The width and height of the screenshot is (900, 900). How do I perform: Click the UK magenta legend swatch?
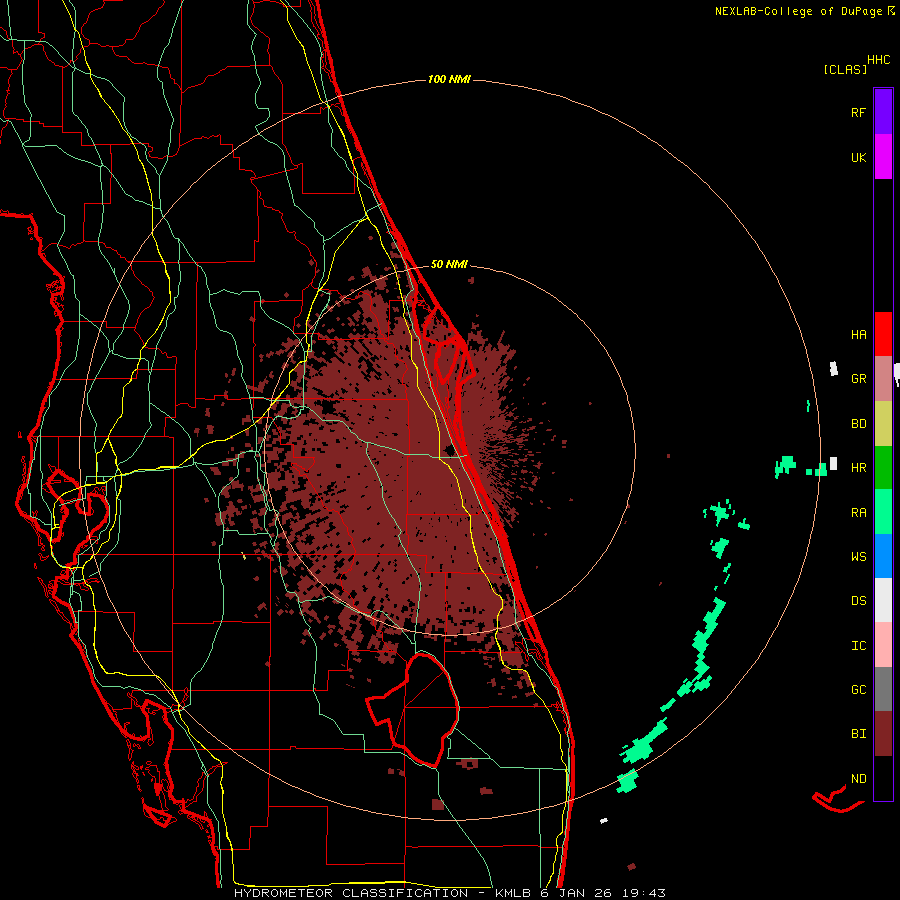pos(883,157)
